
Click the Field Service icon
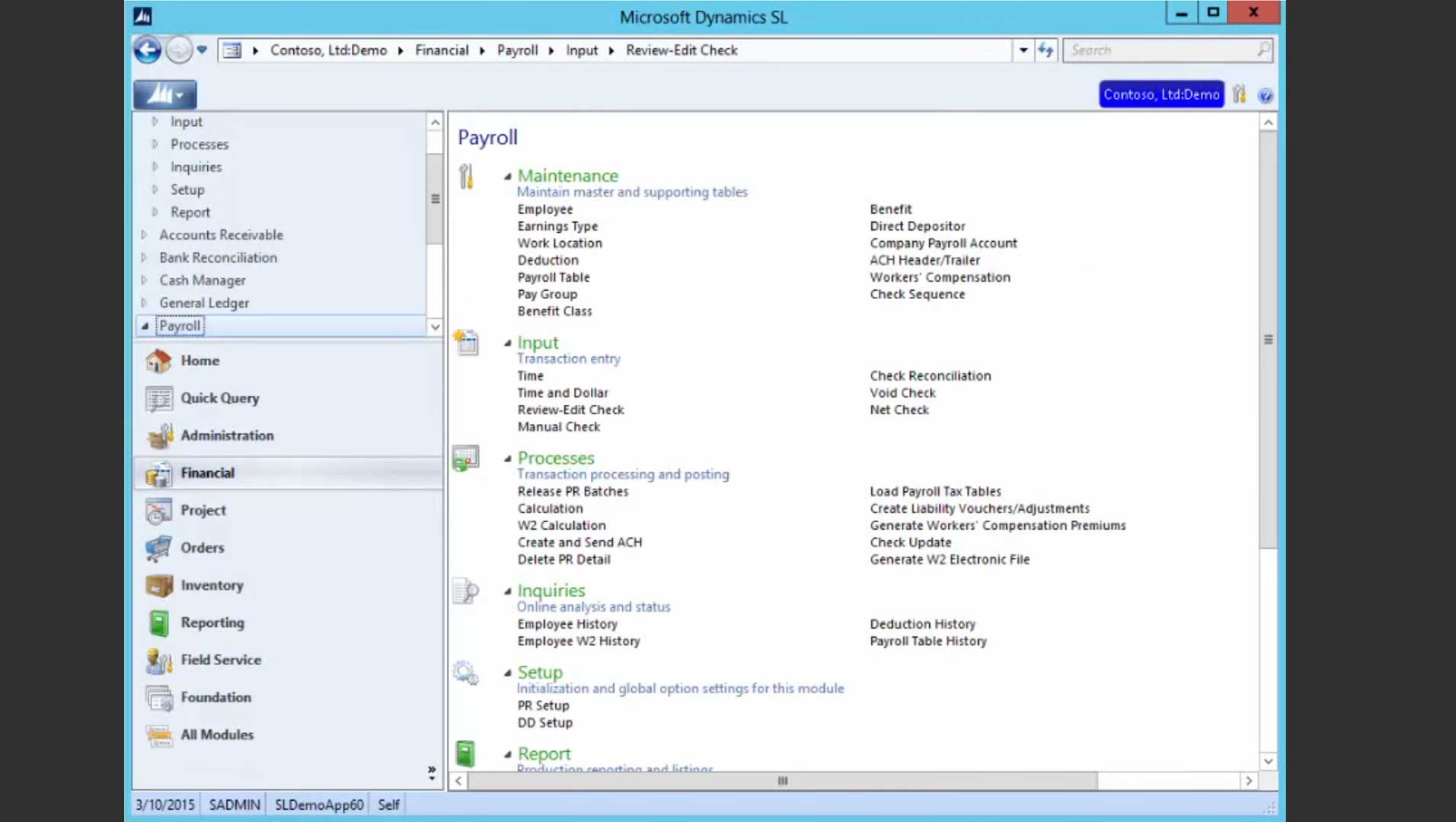tap(158, 660)
